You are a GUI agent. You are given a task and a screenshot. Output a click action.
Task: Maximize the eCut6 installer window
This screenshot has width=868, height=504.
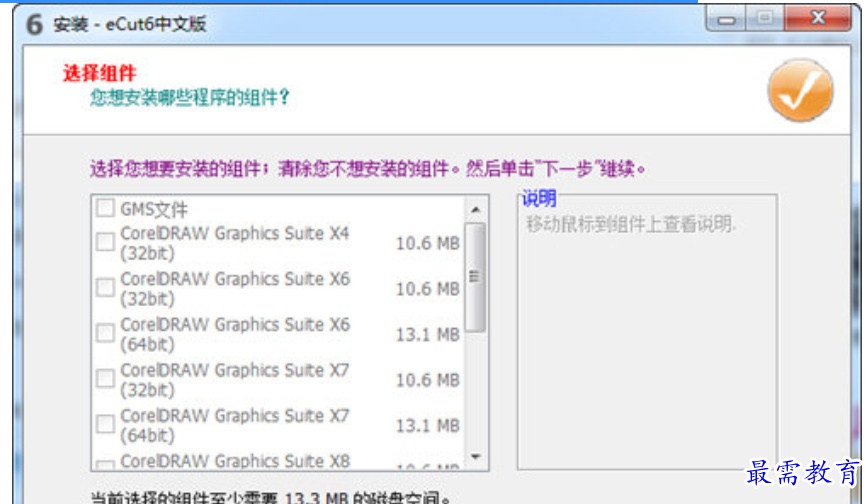click(x=765, y=19)
